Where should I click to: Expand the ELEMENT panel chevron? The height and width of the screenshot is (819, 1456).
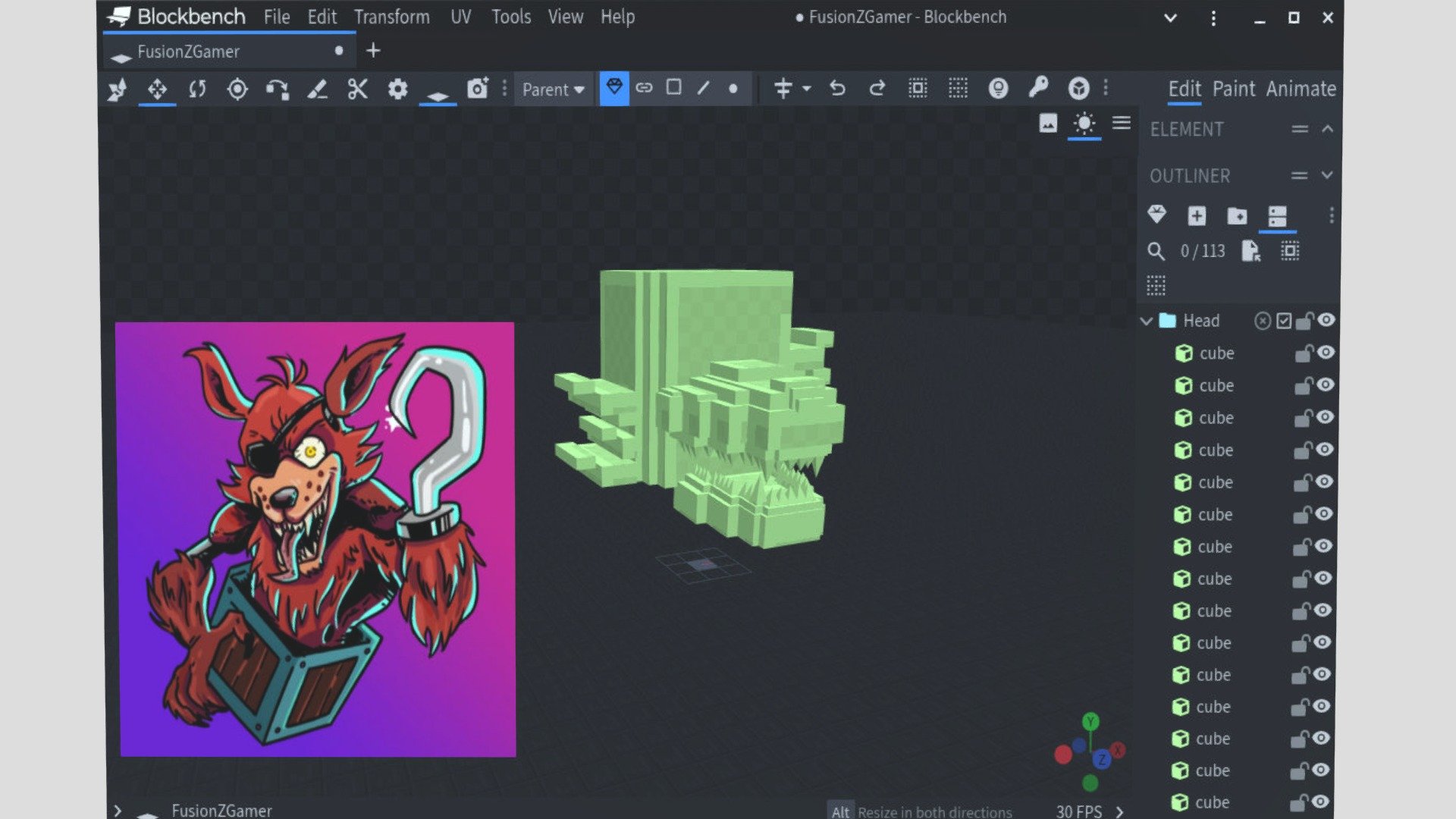[x=1327, y=130]
